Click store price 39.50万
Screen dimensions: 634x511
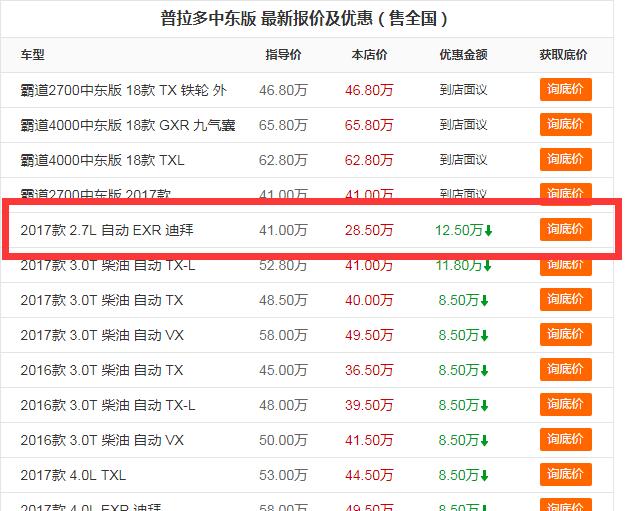click(x=369, y=405)
